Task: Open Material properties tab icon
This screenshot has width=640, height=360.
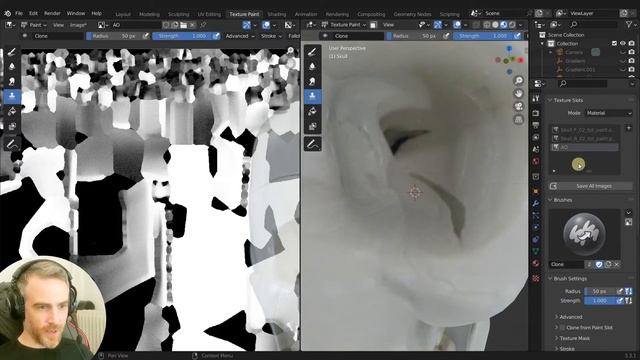Action: pyautogui.click(x=536, y=263)
